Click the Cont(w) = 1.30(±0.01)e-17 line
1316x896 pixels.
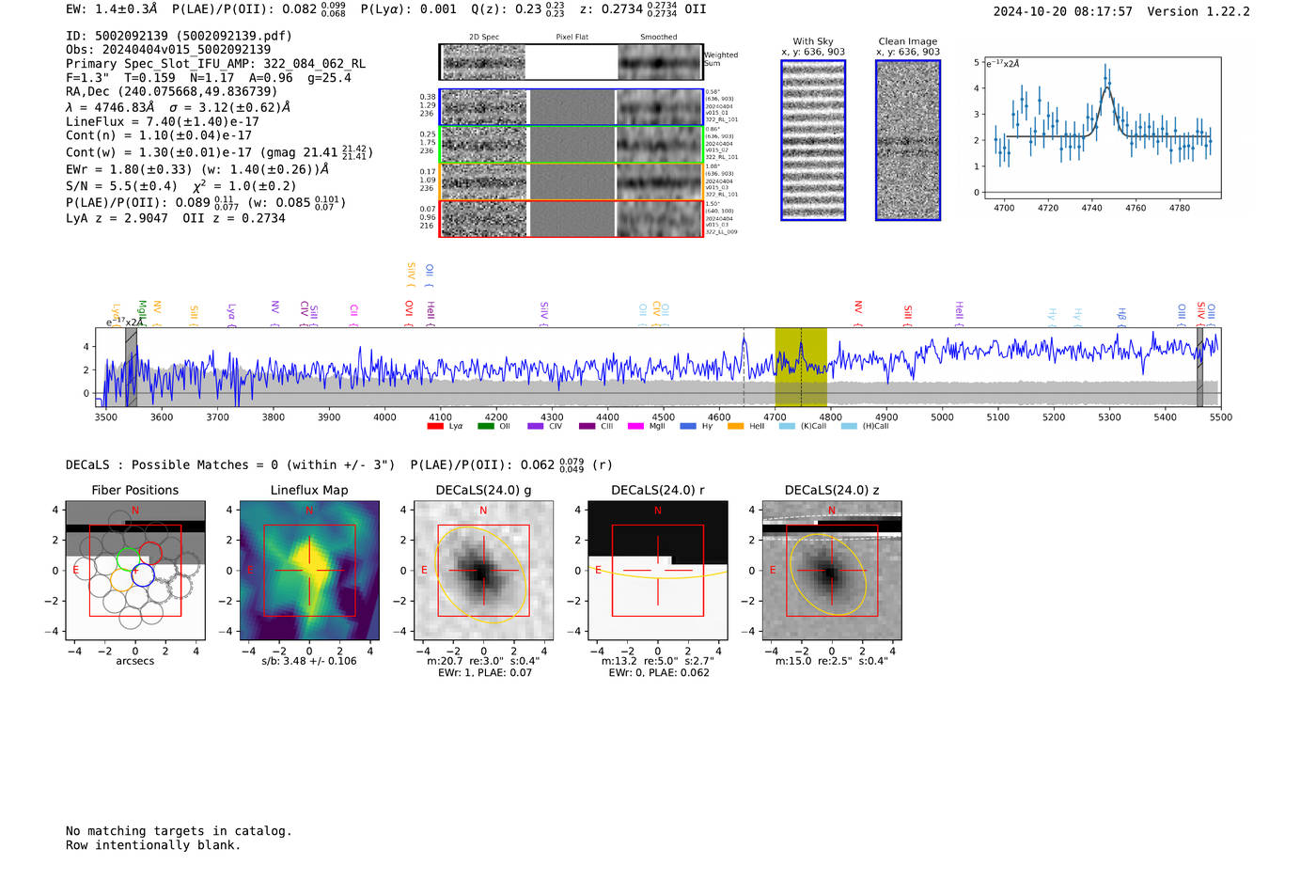click(x=219, y=151)
